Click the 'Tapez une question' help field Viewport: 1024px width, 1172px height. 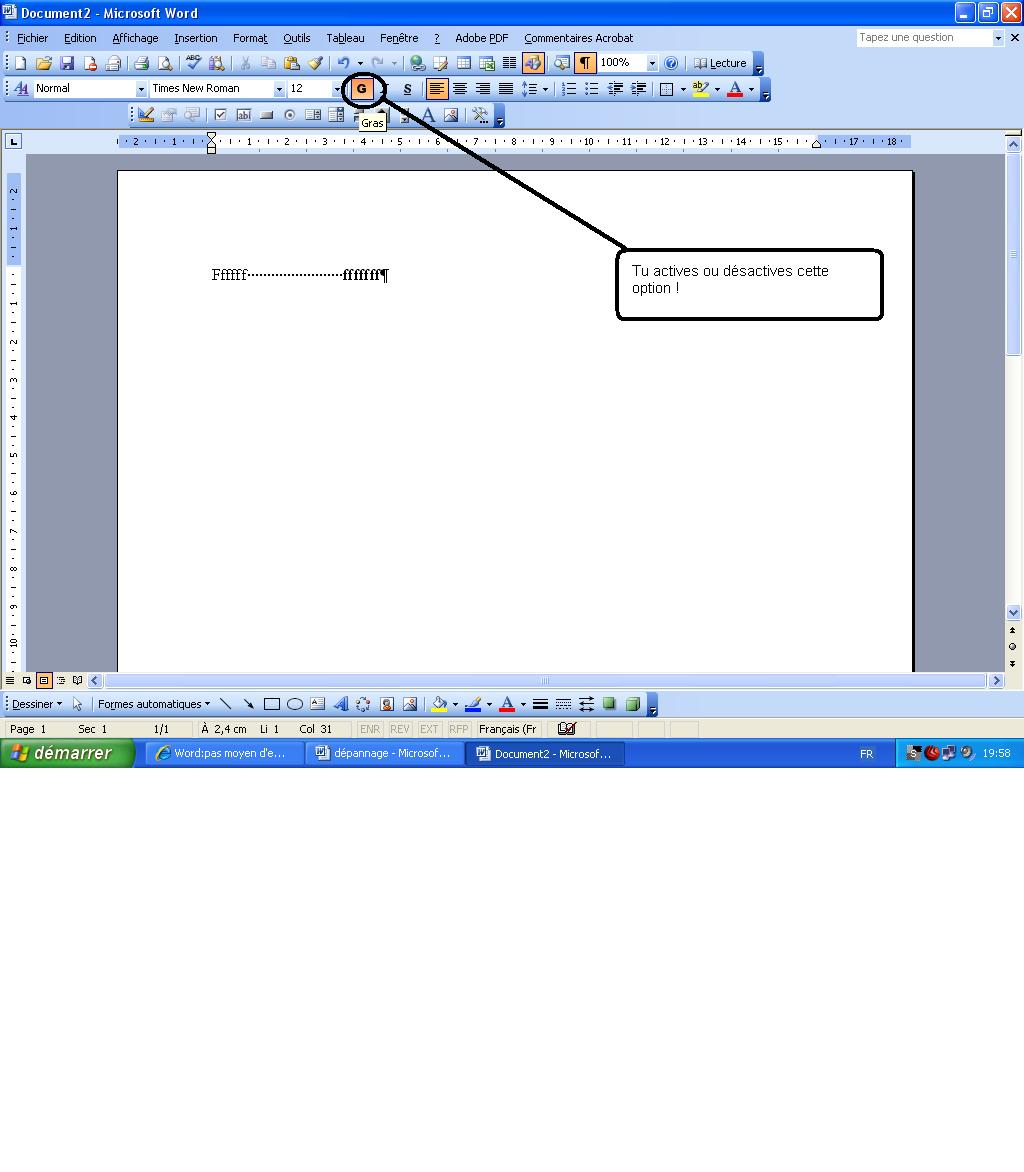point(923,38)
